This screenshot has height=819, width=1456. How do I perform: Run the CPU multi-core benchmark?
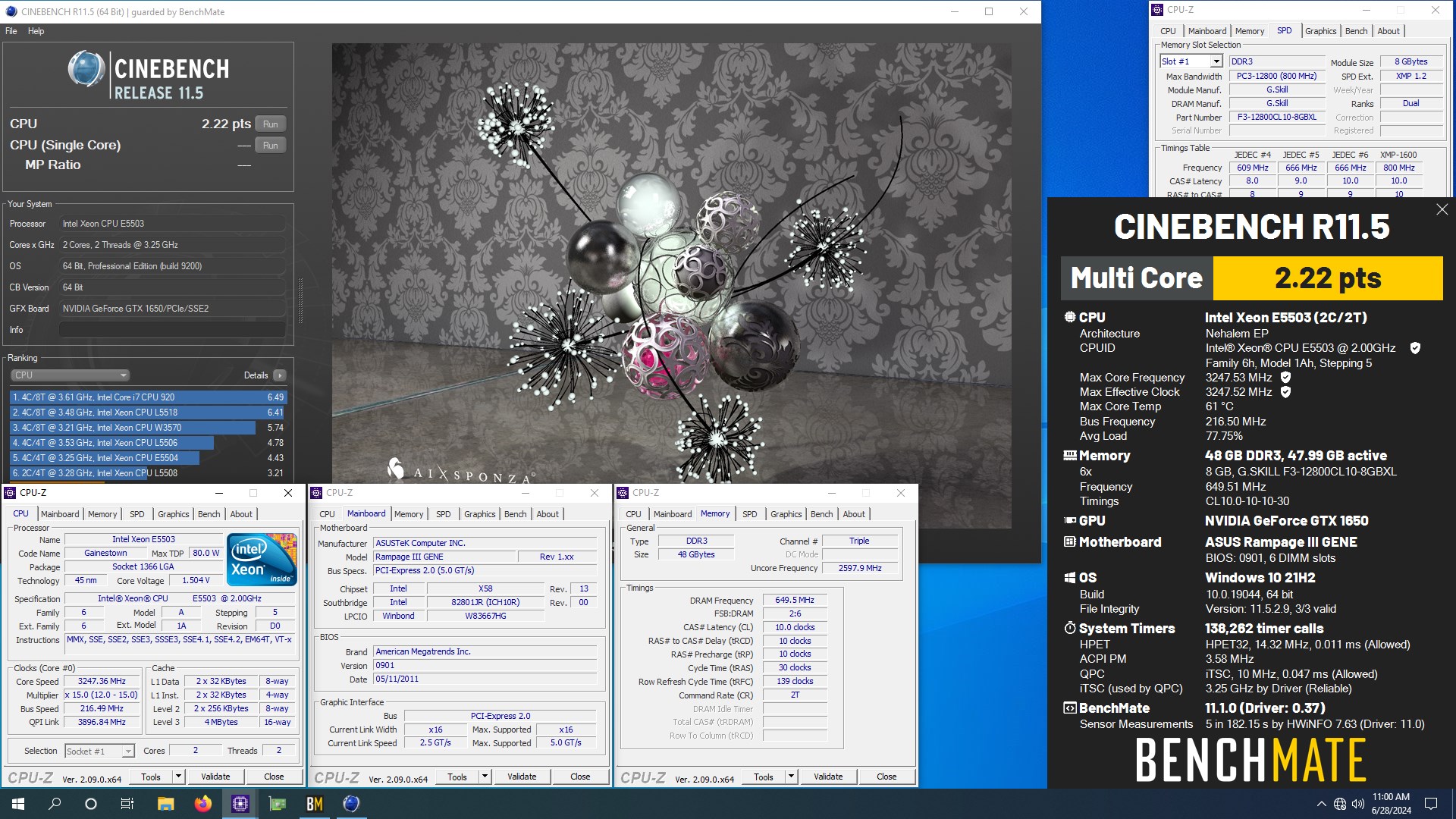(271, 124)
